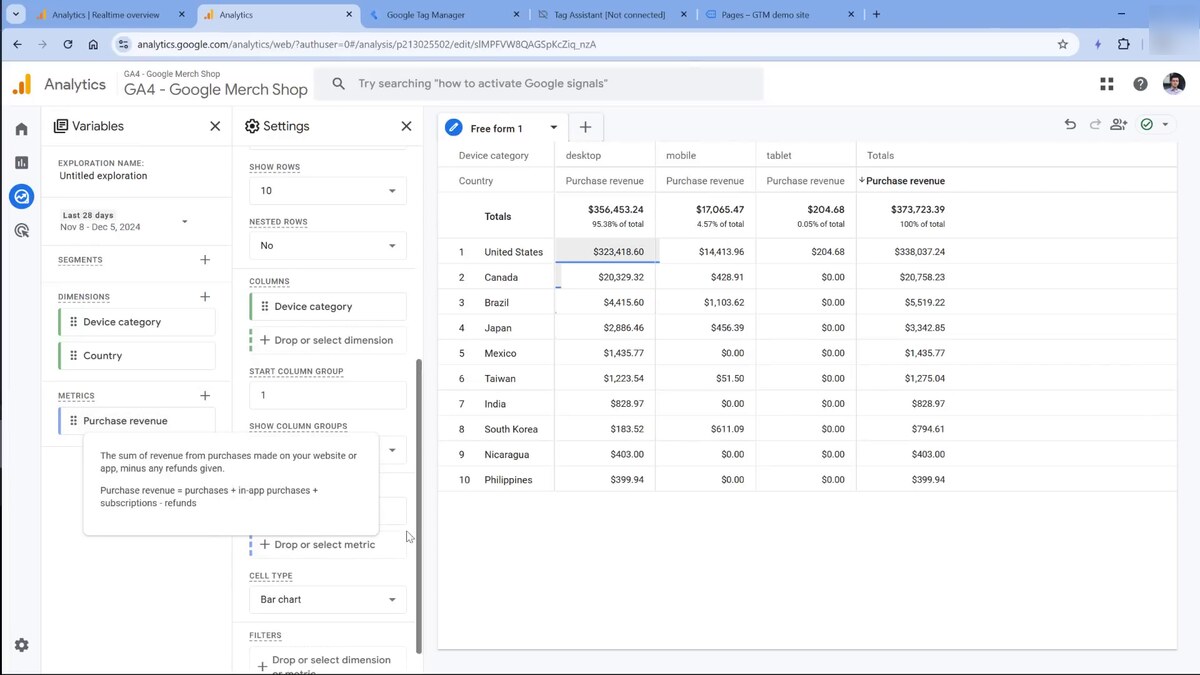Image resolution: width=1200 pixels, height=675 pixels.
Task: Open Google apps grid icon
Action: click(1107, 84)
